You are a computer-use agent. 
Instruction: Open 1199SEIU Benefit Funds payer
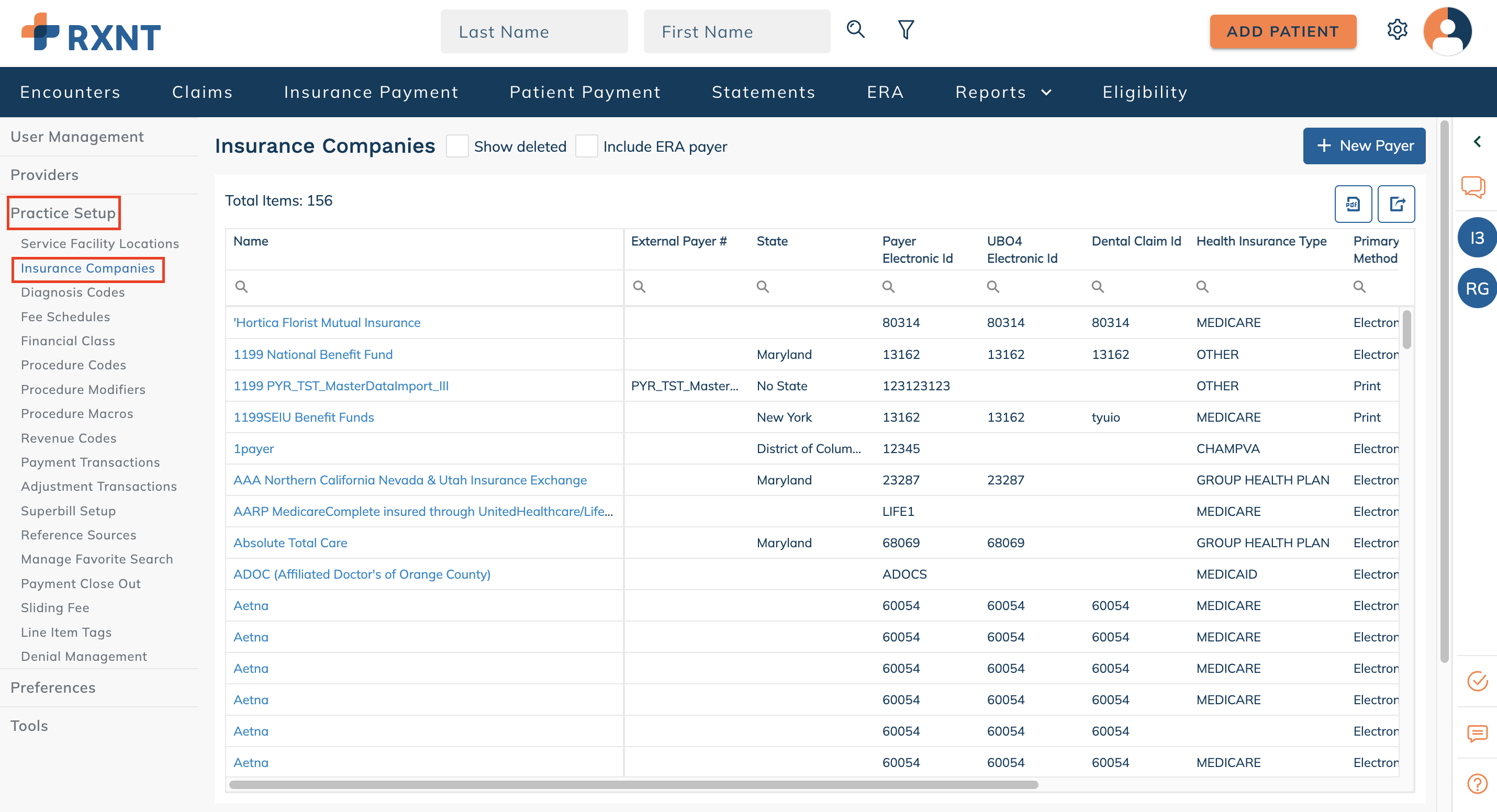coord(304,417)
